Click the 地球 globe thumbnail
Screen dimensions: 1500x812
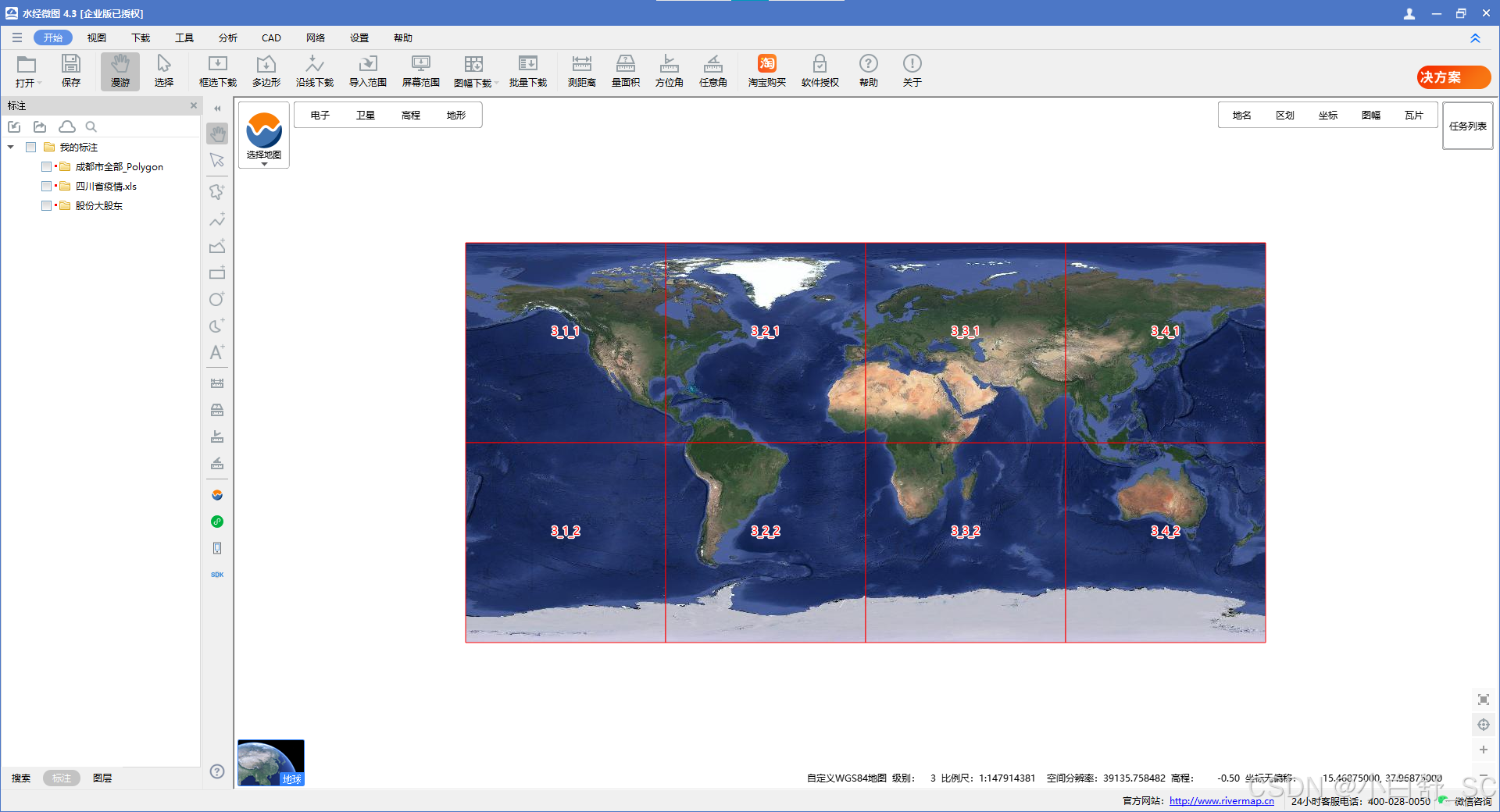tap(271, 762)
